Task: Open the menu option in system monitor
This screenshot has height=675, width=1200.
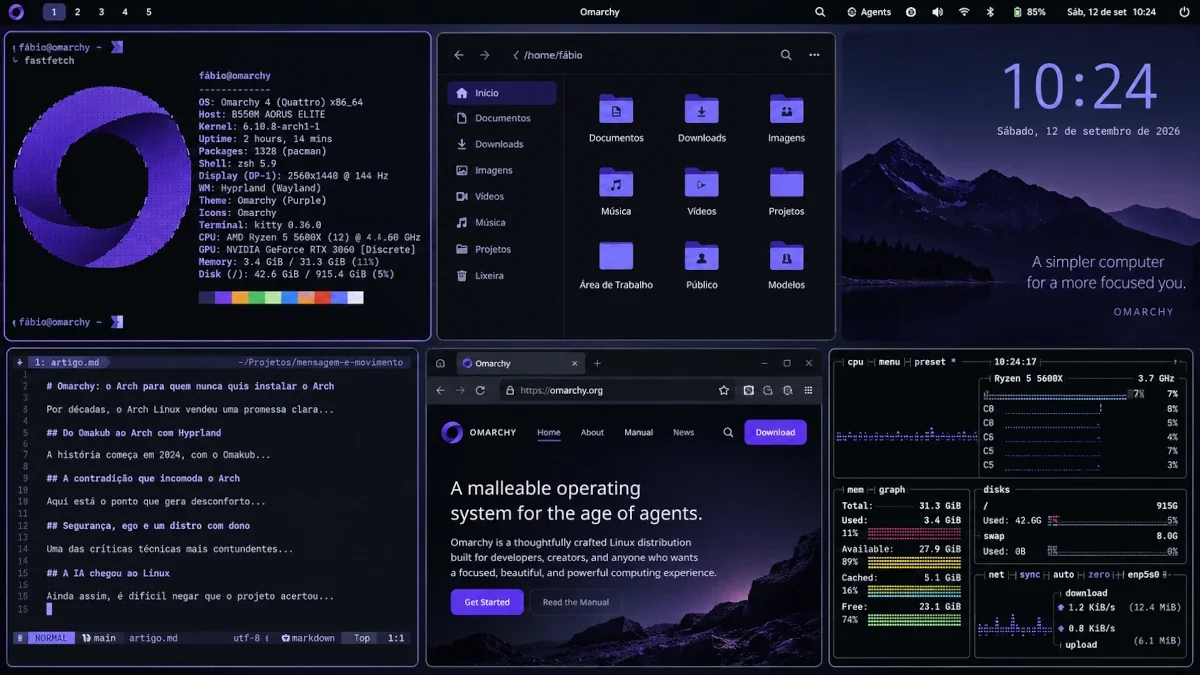Action: (889, 362)
